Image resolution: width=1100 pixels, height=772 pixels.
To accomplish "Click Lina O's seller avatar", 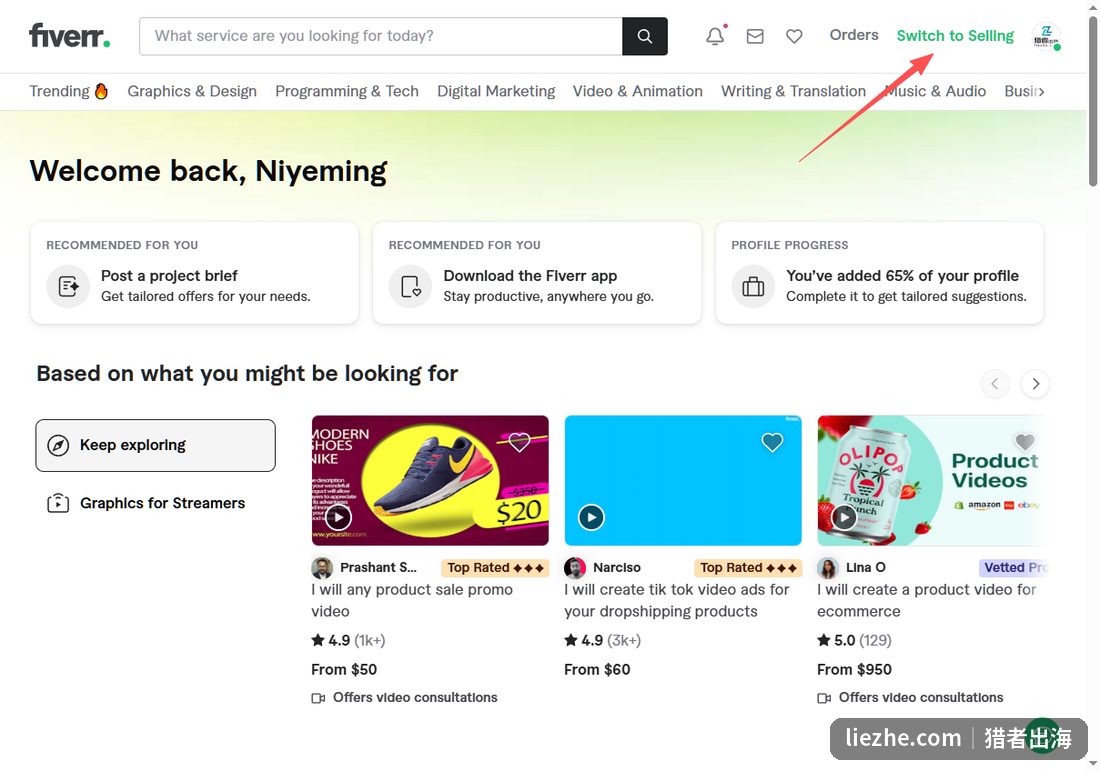I will 828,568.
